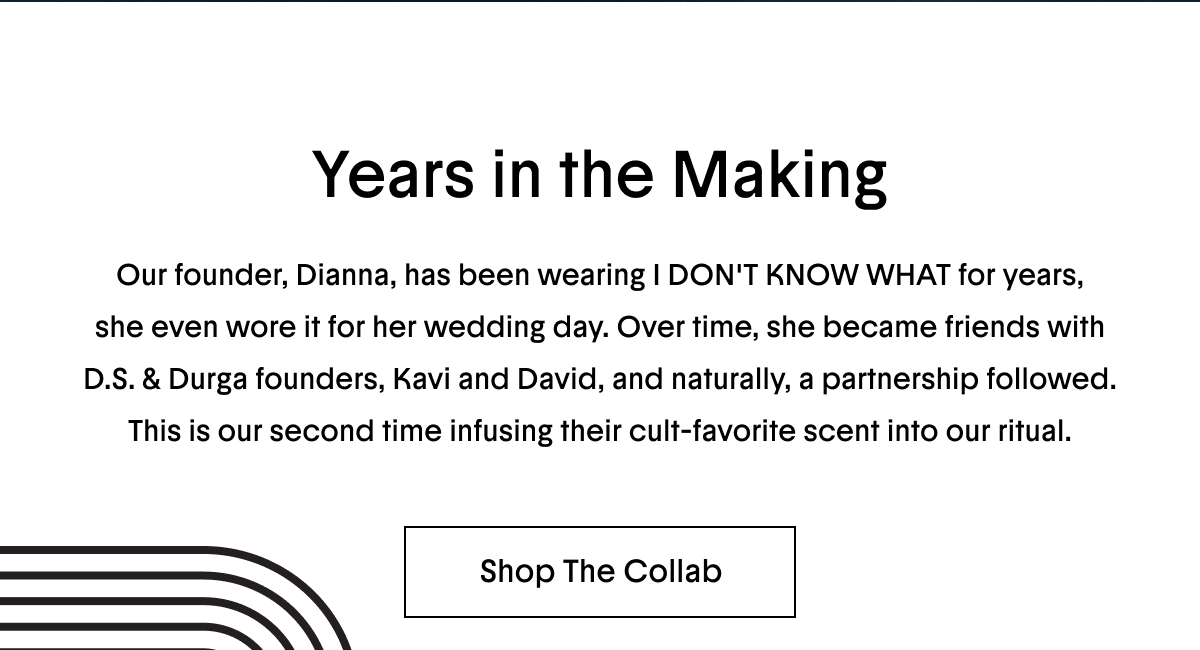Click the dark top border line

pos(600,1)
